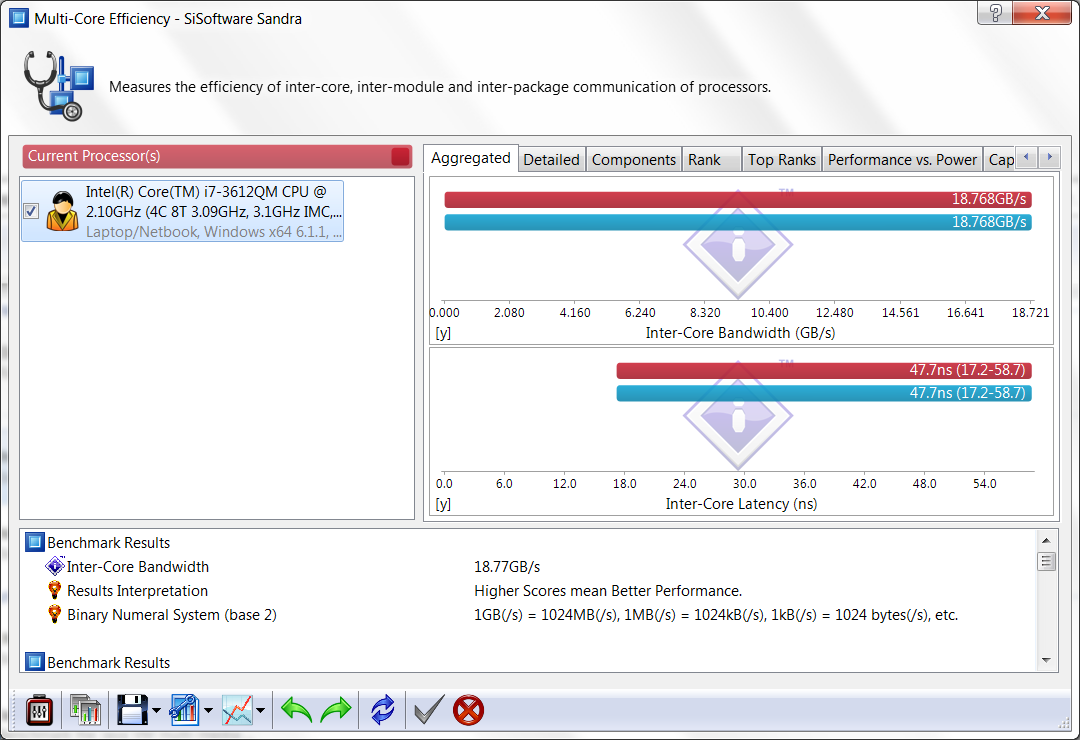Open the benchmark options sliders icon
The height and width of the screenshot is (740, 1080).
(x=39, y=710)
